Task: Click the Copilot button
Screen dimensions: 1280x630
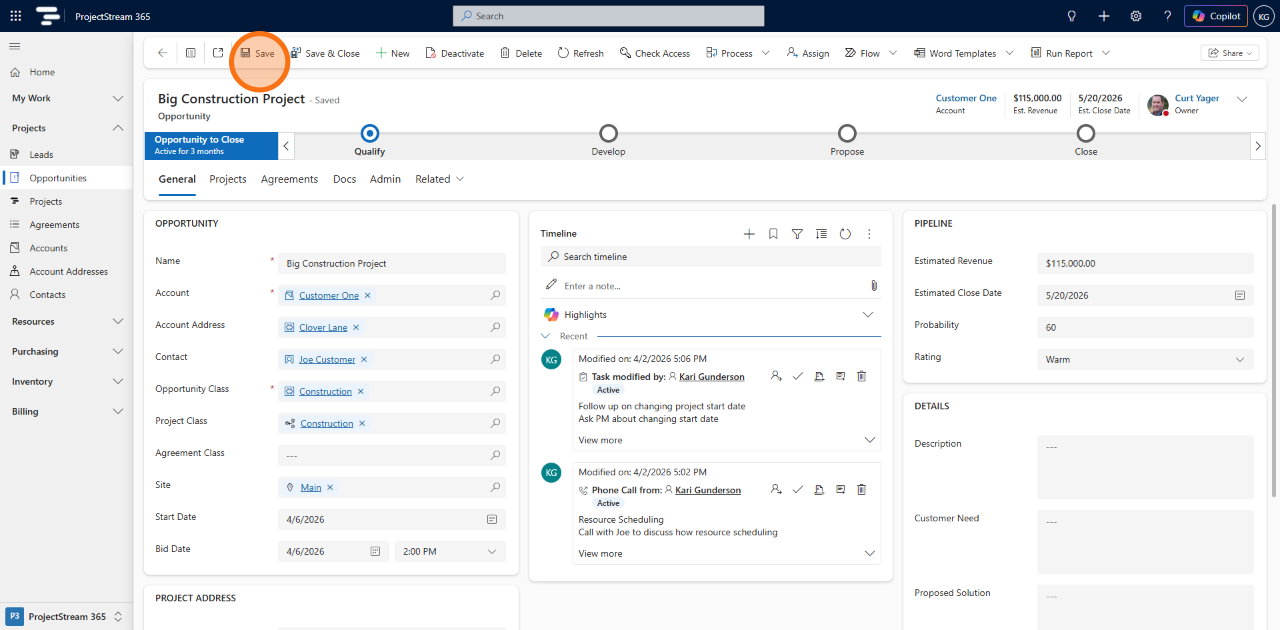Action: (1217, 16)
